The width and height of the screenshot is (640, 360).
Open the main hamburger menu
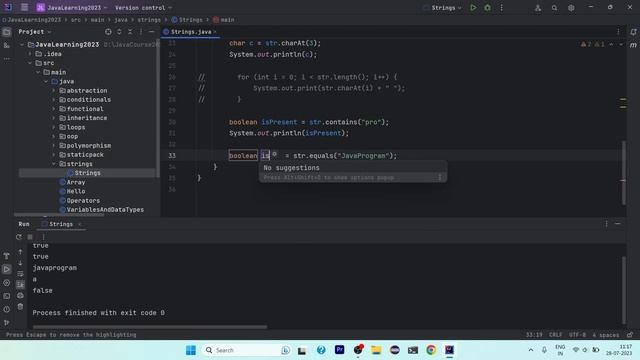(x=24, y=7)
